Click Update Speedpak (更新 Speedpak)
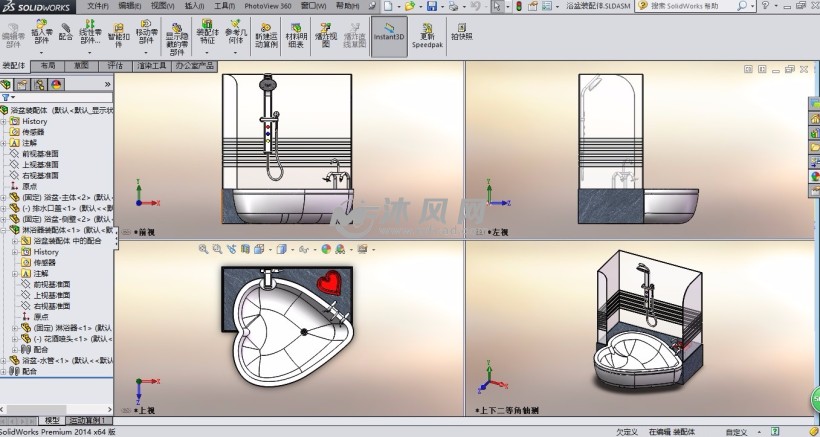The image size is (820, 437). pos(427,36)
